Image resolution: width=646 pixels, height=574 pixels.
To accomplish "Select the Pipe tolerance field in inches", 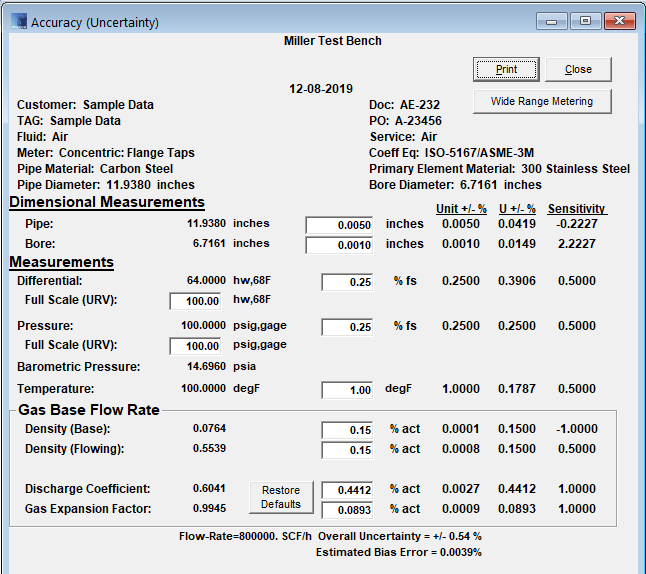I will coord(341,225).
